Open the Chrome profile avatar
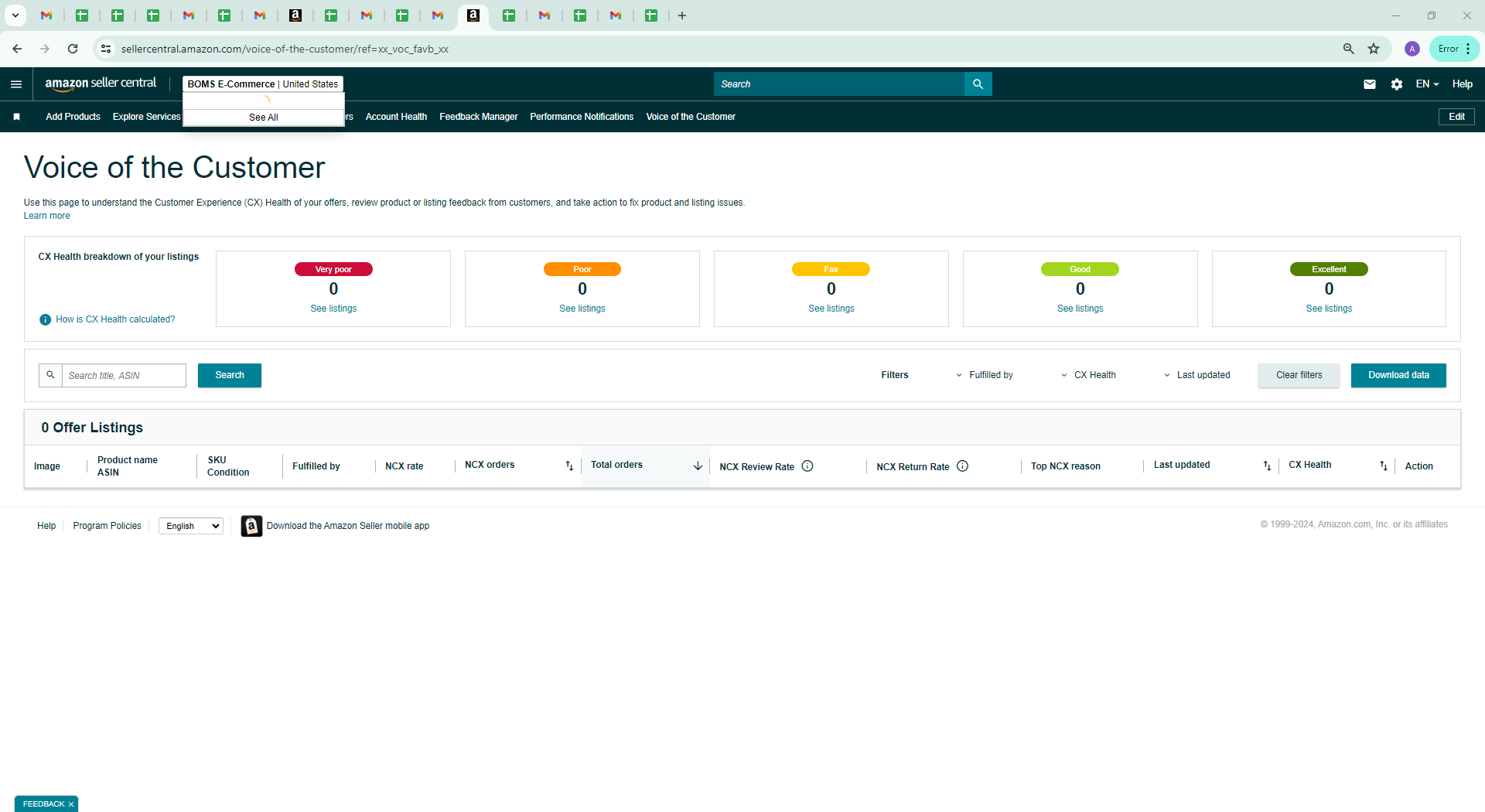 1412,49
